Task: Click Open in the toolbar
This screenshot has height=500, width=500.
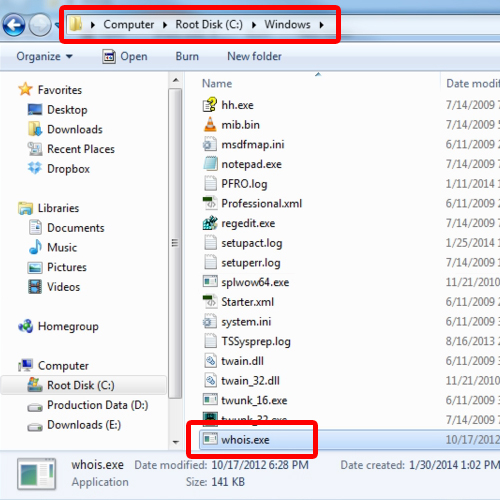Action: pos(125,56)
